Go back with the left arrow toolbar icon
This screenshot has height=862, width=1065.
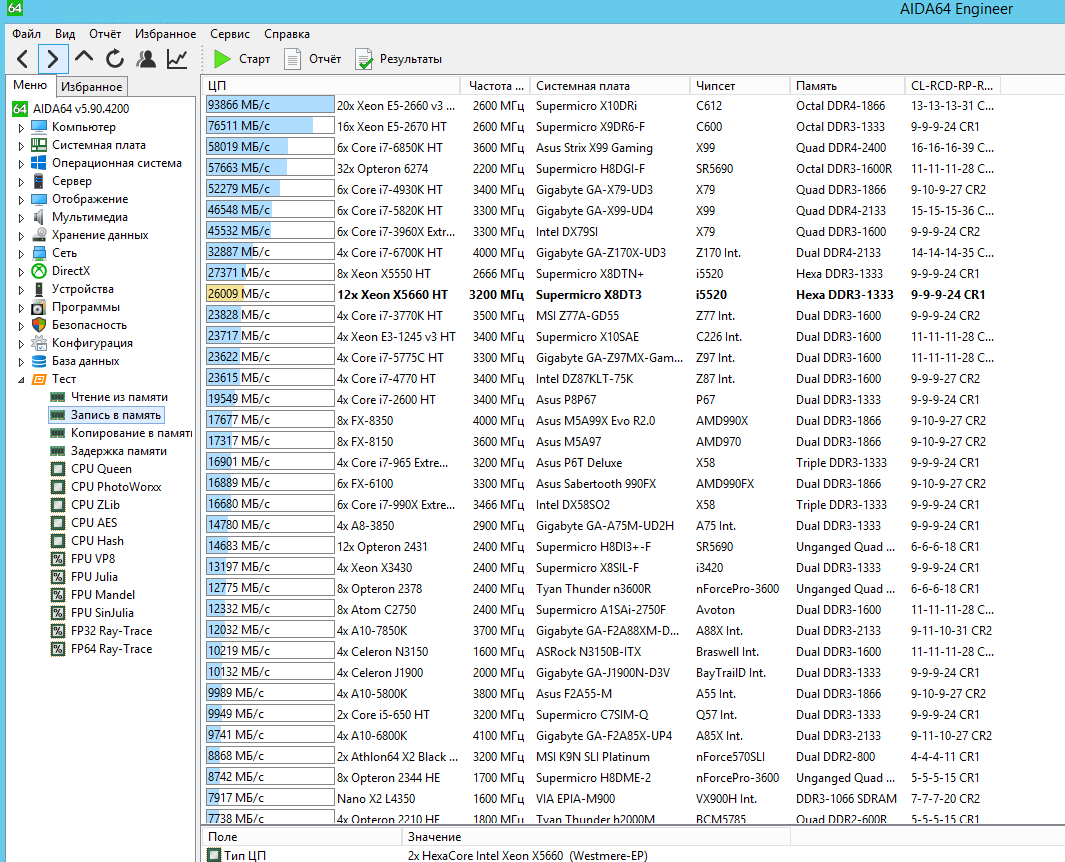point(22,59)
